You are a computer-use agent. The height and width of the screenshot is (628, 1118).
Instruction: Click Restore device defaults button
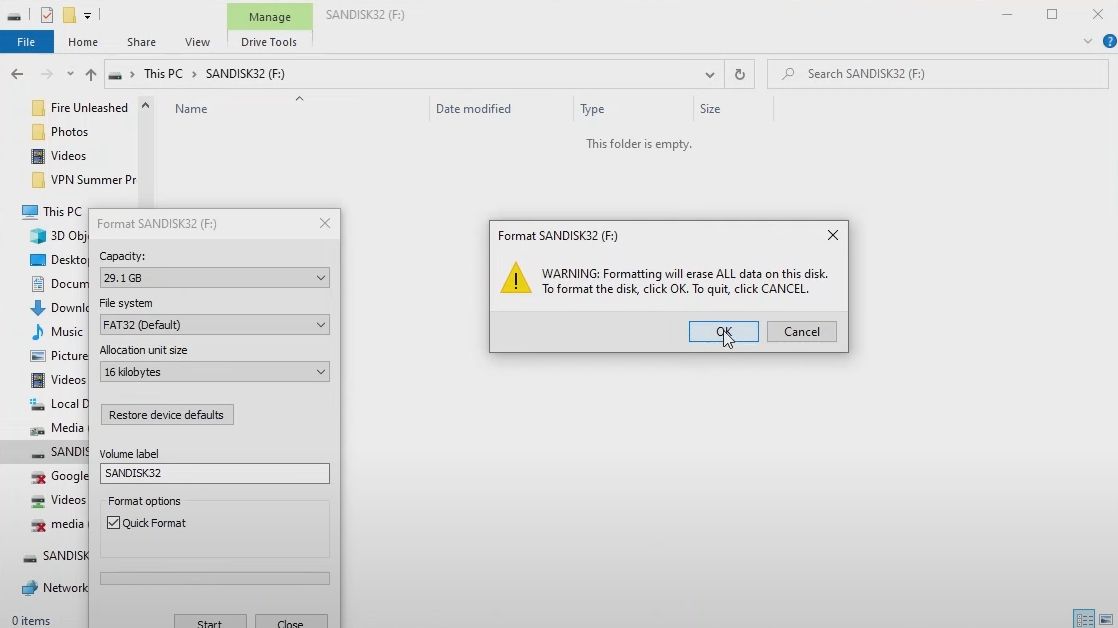click(166, 414)
